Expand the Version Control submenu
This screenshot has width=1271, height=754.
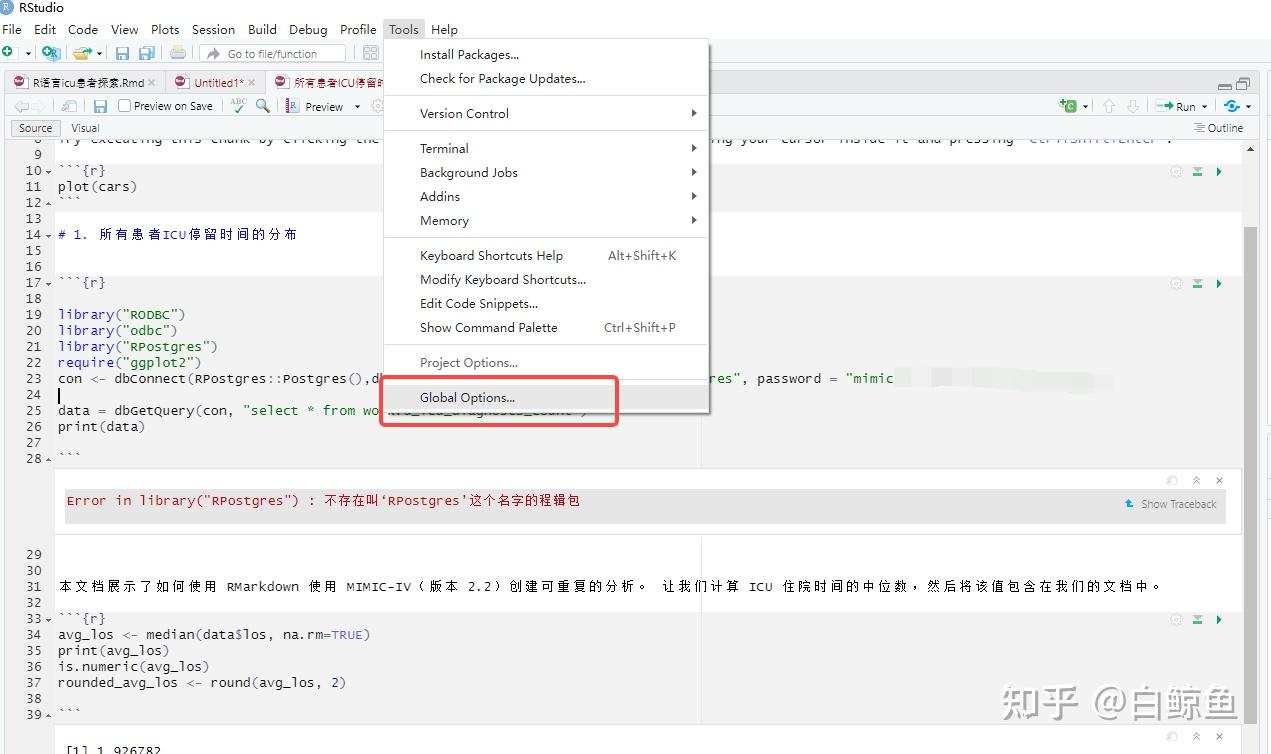pyautogui.click(x=546, y=113)
